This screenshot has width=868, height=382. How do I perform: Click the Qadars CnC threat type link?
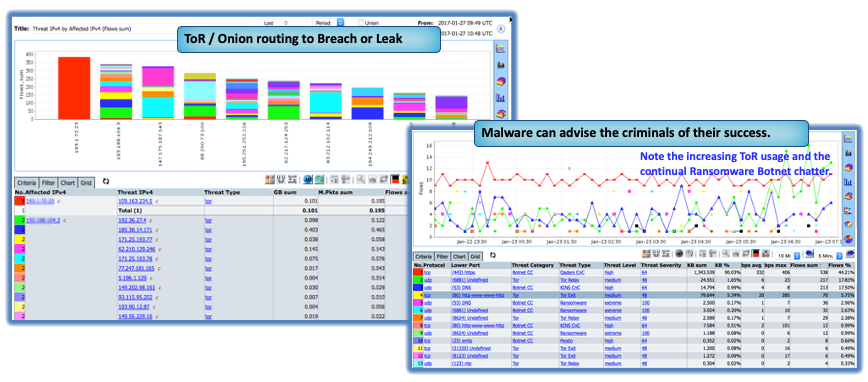(x=571, y=272)
